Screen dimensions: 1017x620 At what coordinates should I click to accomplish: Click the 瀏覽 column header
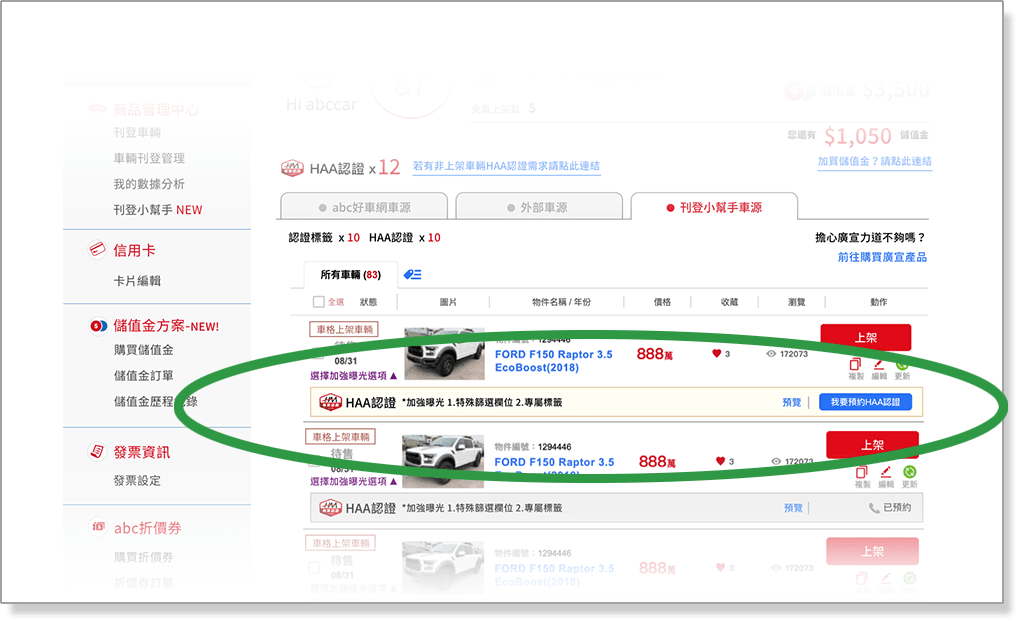coord(796,302)
